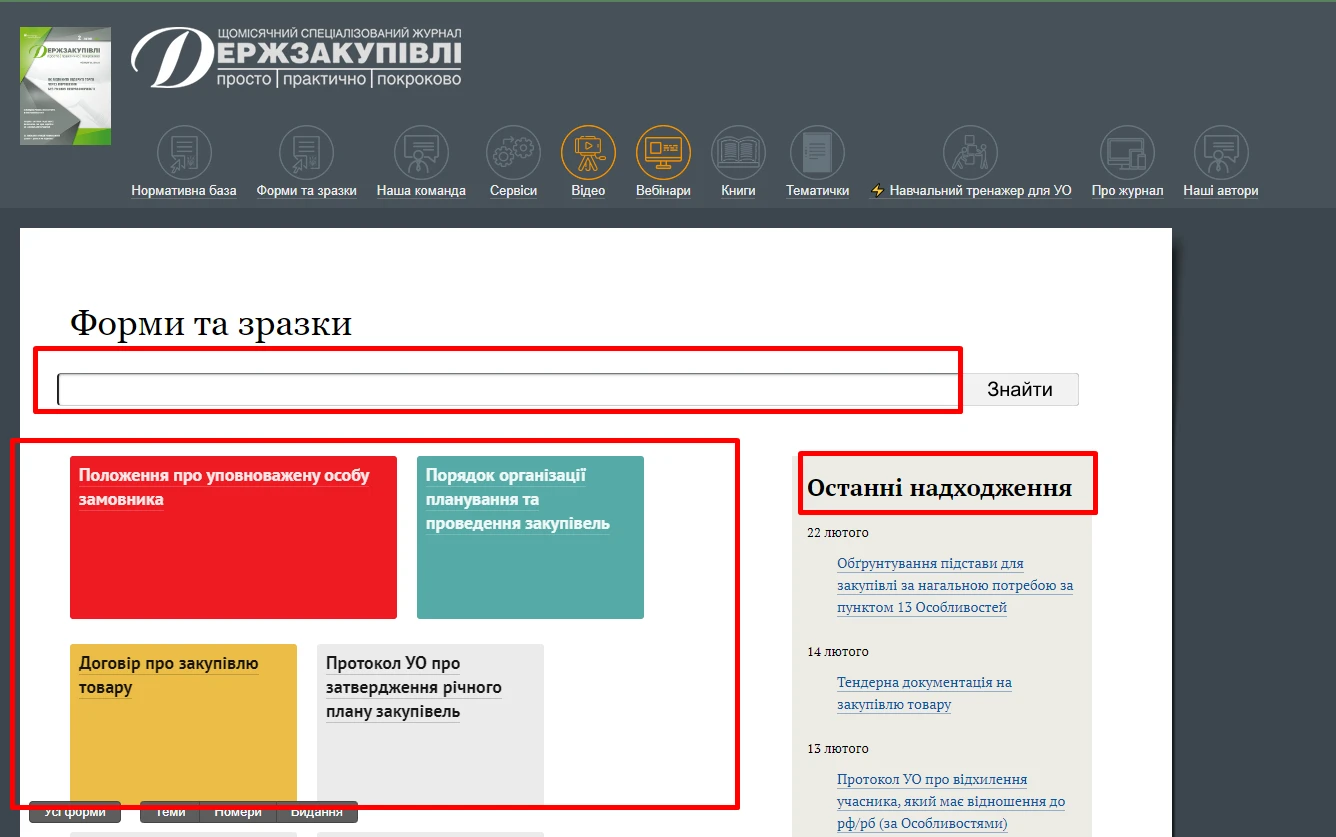Select the Форми та зразки icon
Viewport: 1336px width, 837px height.
pos(306,152)
